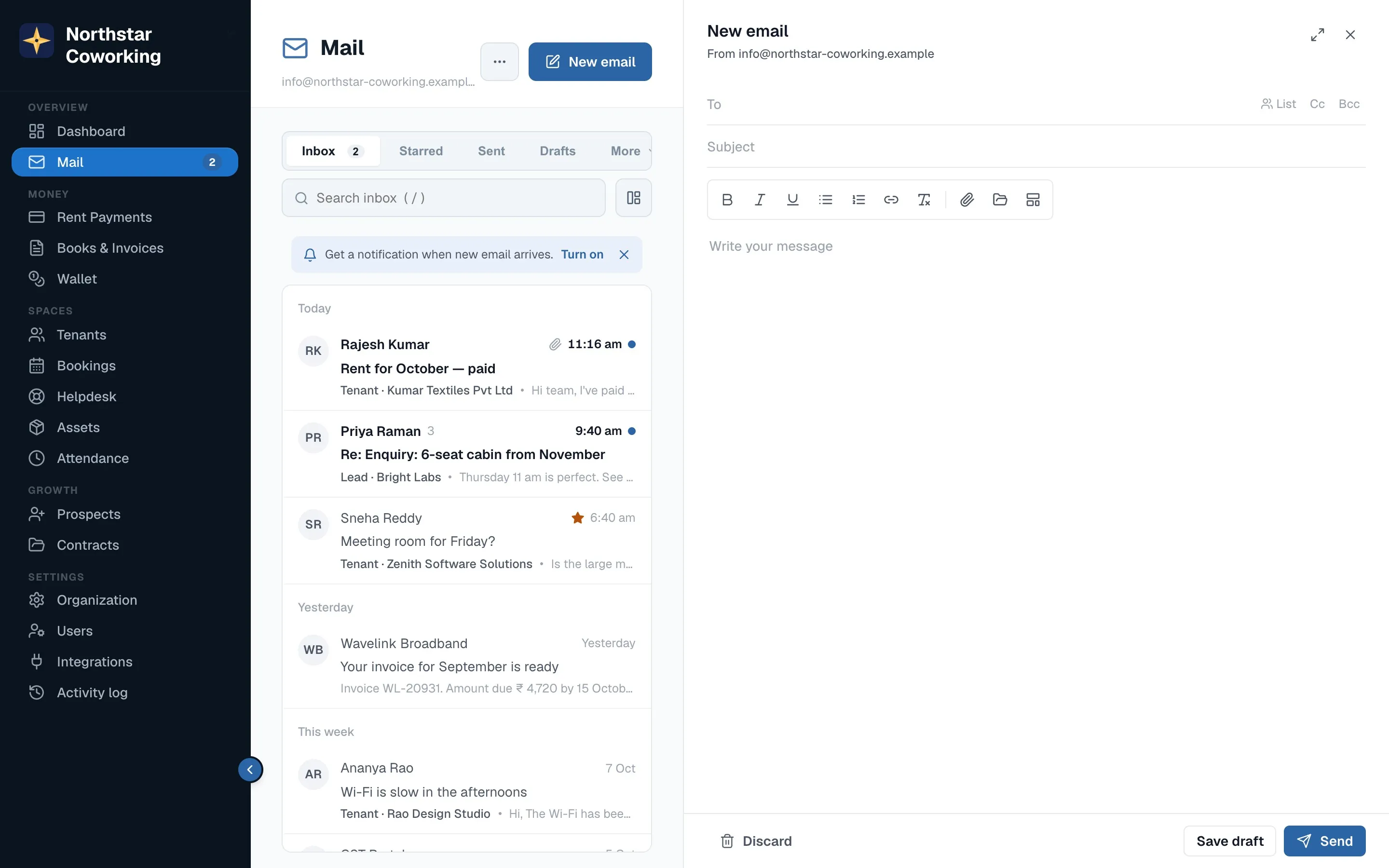
Task: Toggle bold formatting in the email toolbar
Action: pos(727,200)
